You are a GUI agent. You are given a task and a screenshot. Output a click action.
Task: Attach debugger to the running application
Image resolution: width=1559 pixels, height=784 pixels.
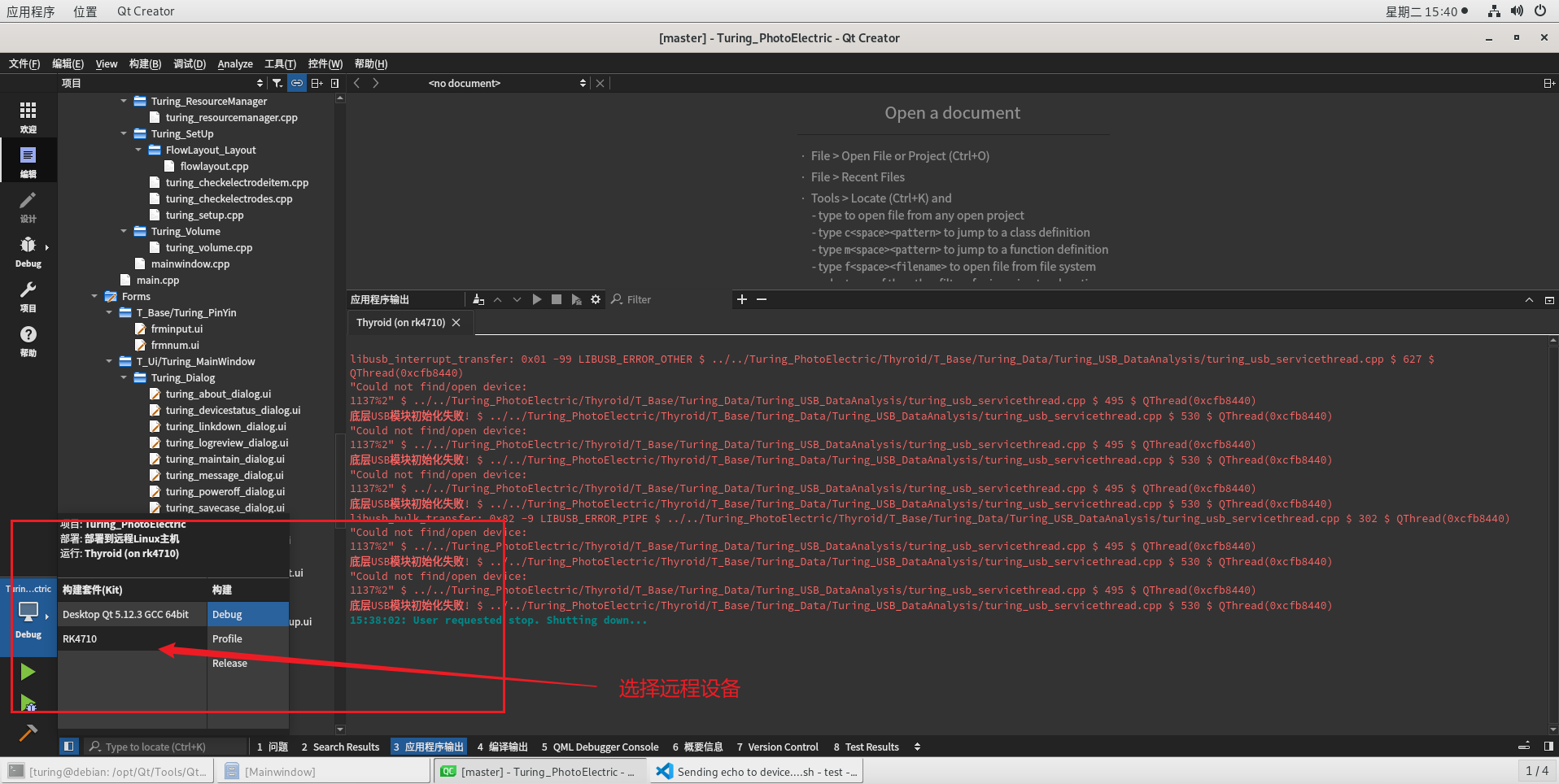pos(576,299)
